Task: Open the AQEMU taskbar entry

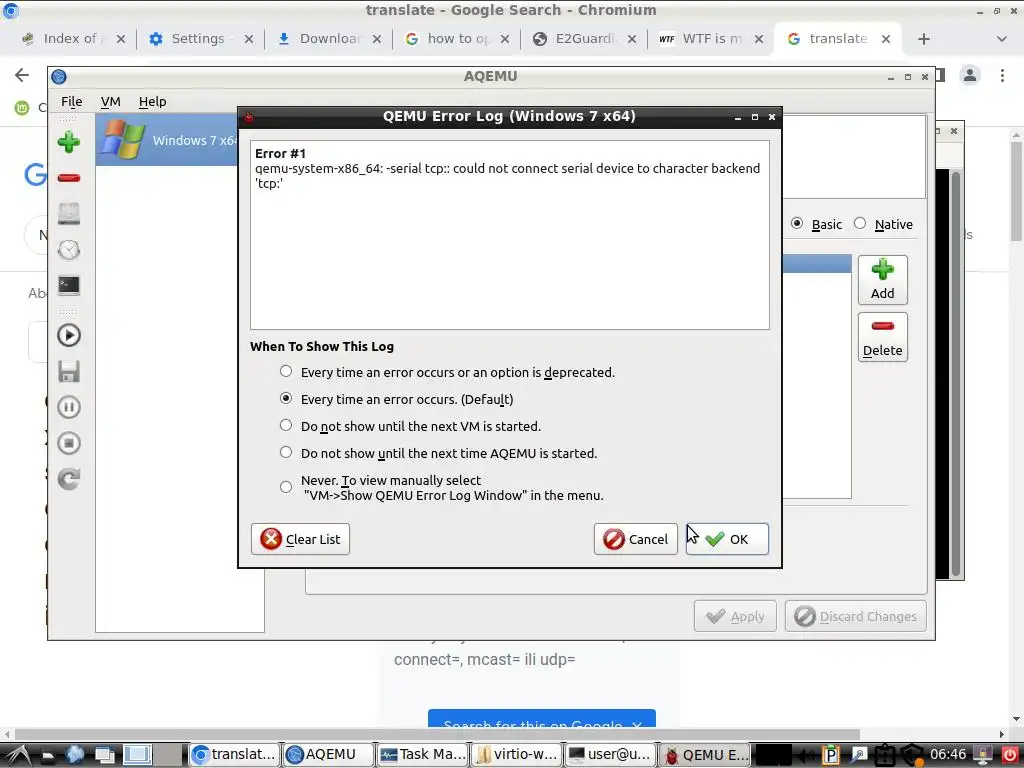Action: (328, 754)
